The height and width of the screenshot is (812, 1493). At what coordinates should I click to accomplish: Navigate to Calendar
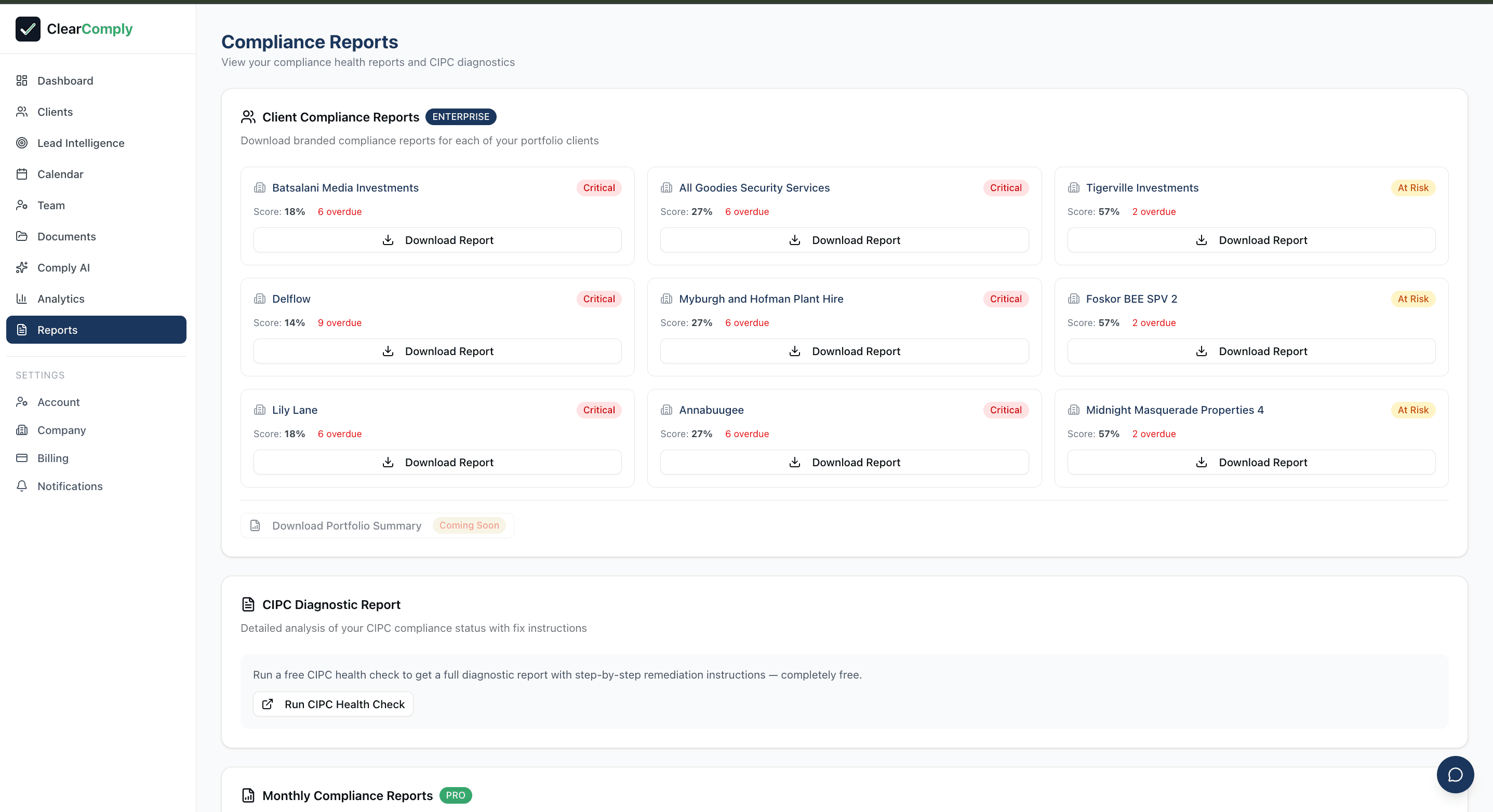coord(96,174)
